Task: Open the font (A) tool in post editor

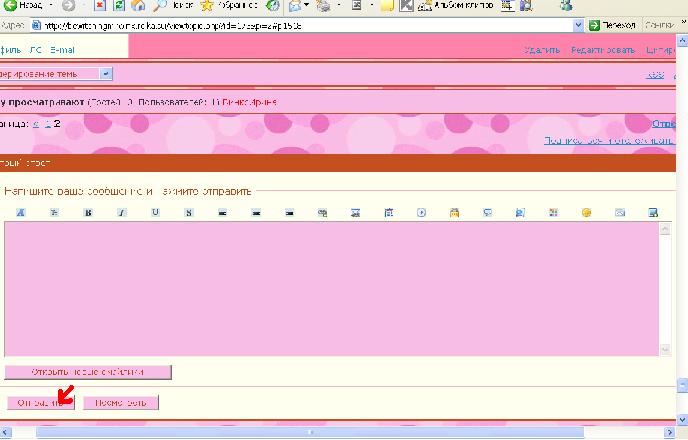Action: click(x=20, y=213)
